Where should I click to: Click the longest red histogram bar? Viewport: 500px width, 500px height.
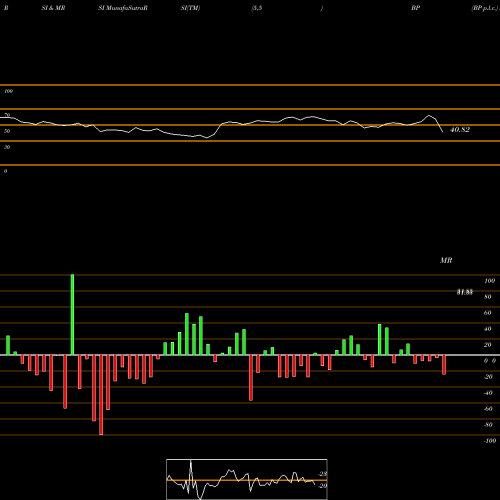(101, 395)
